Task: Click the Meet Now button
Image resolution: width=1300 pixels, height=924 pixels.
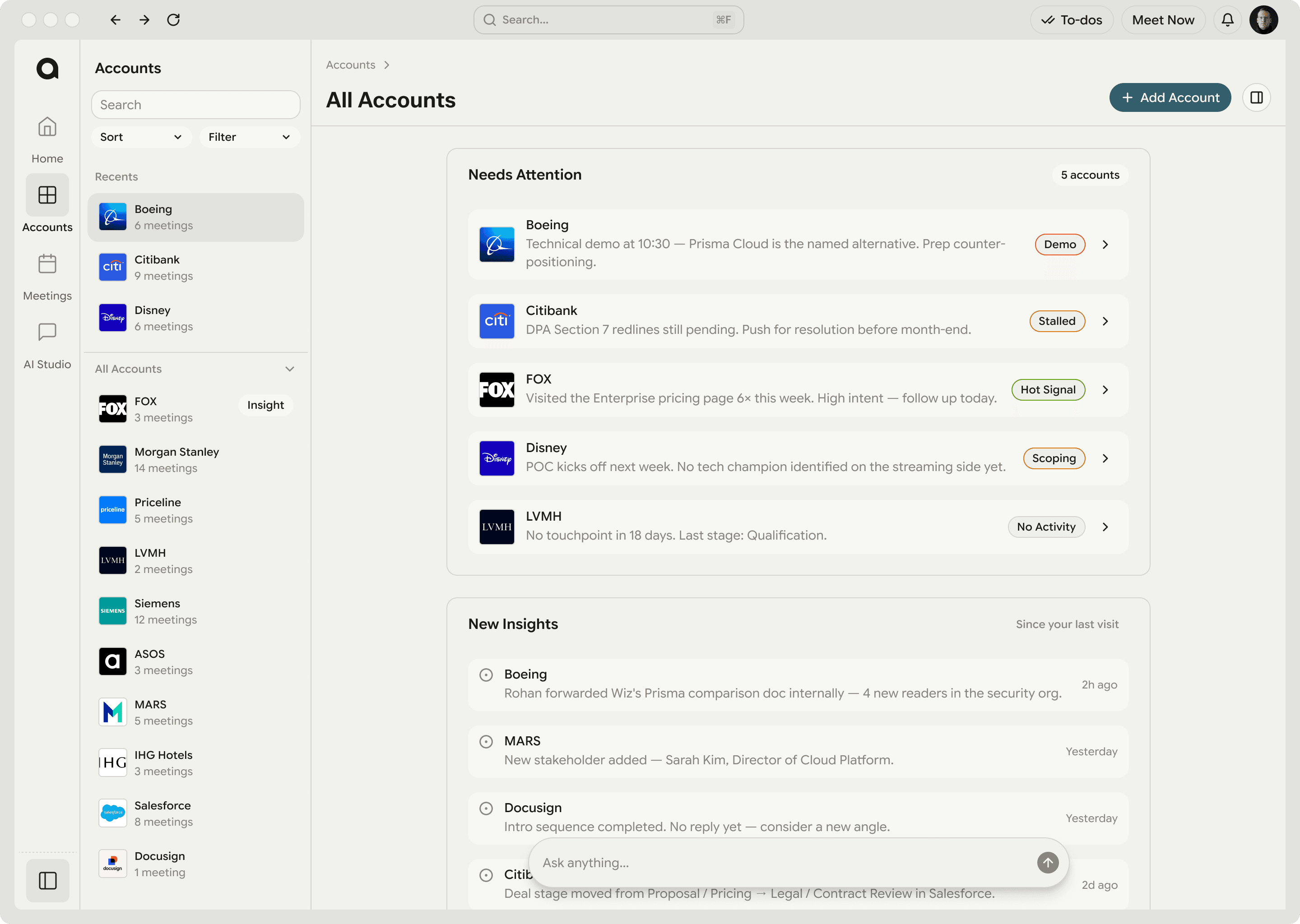Action: pyautogui.click(x=1163, y=19)
